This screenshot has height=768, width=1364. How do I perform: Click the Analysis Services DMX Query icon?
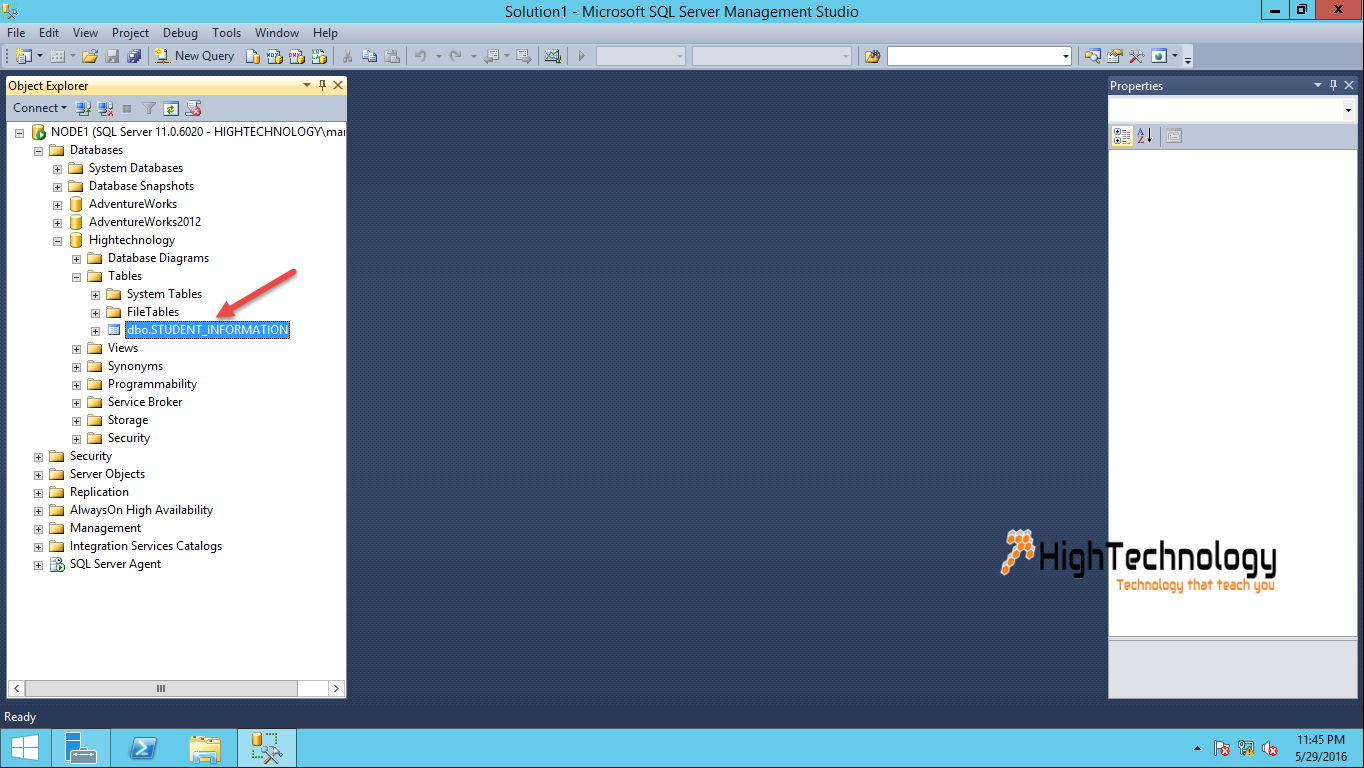pos(297,56)
